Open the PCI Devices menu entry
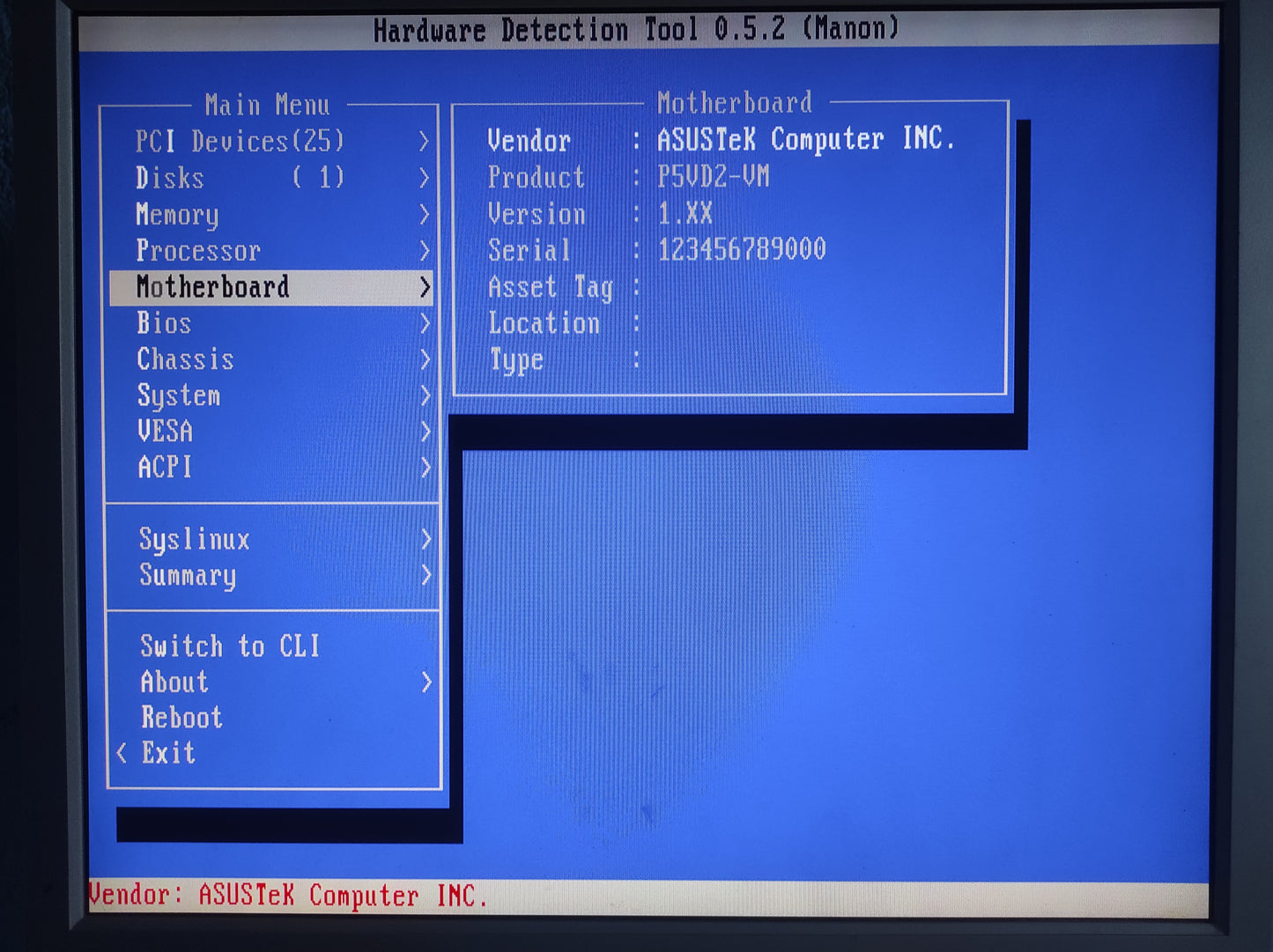 [x=238, y=141]
